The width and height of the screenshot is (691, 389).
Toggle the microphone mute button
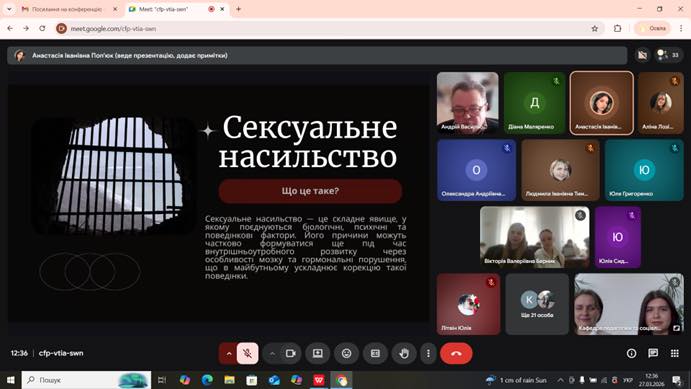tap(248, 353)
